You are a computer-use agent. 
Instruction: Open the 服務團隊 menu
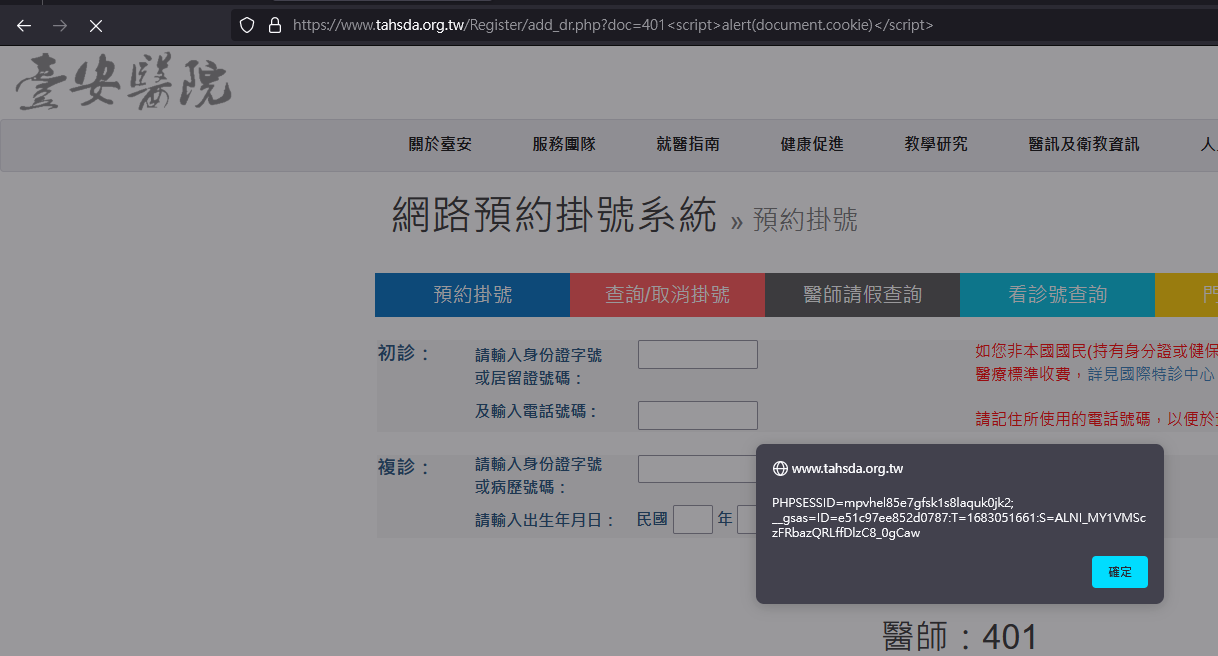click(x=564, y=144)
